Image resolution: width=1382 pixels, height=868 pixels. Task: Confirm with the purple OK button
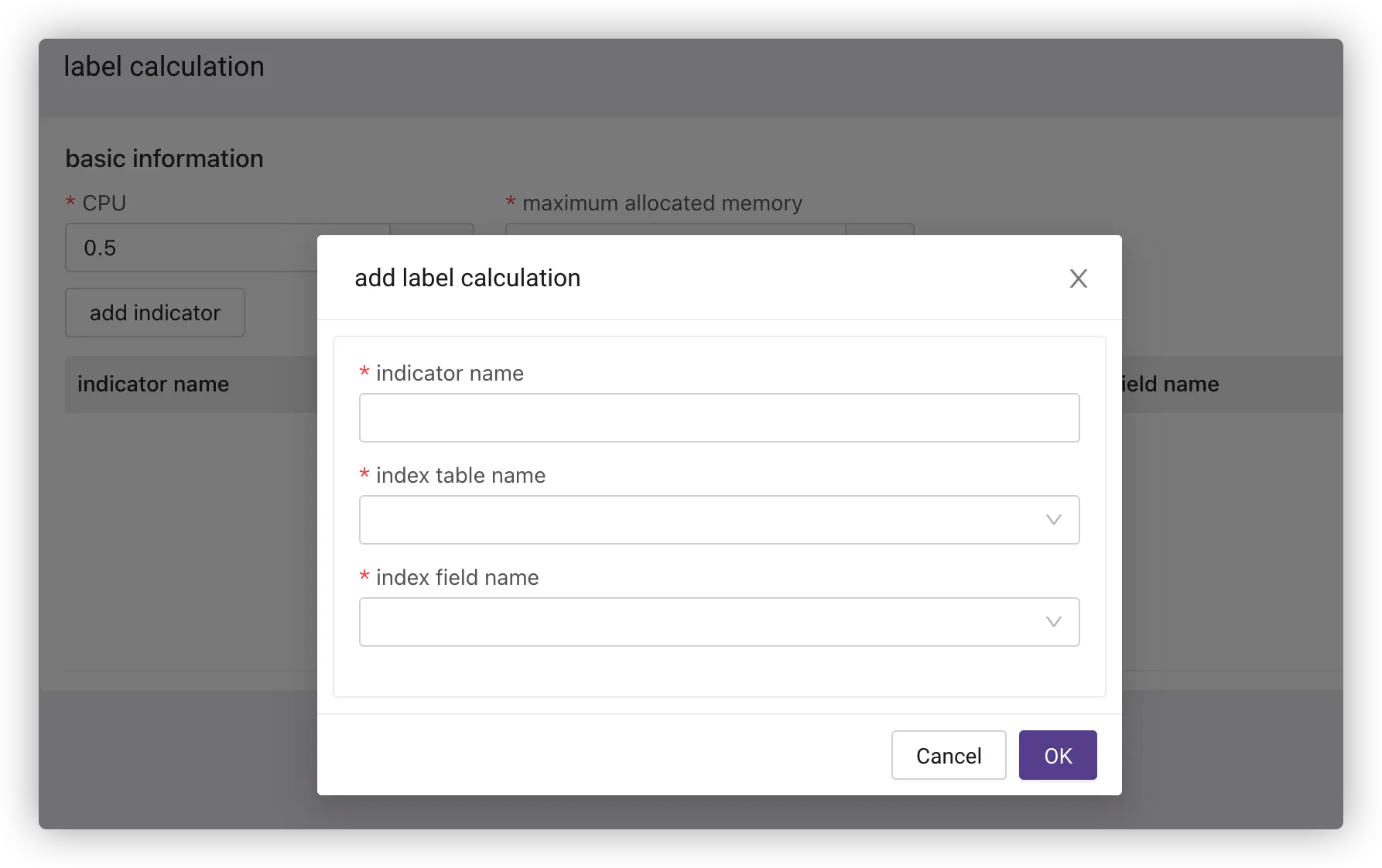[1057, 755]
